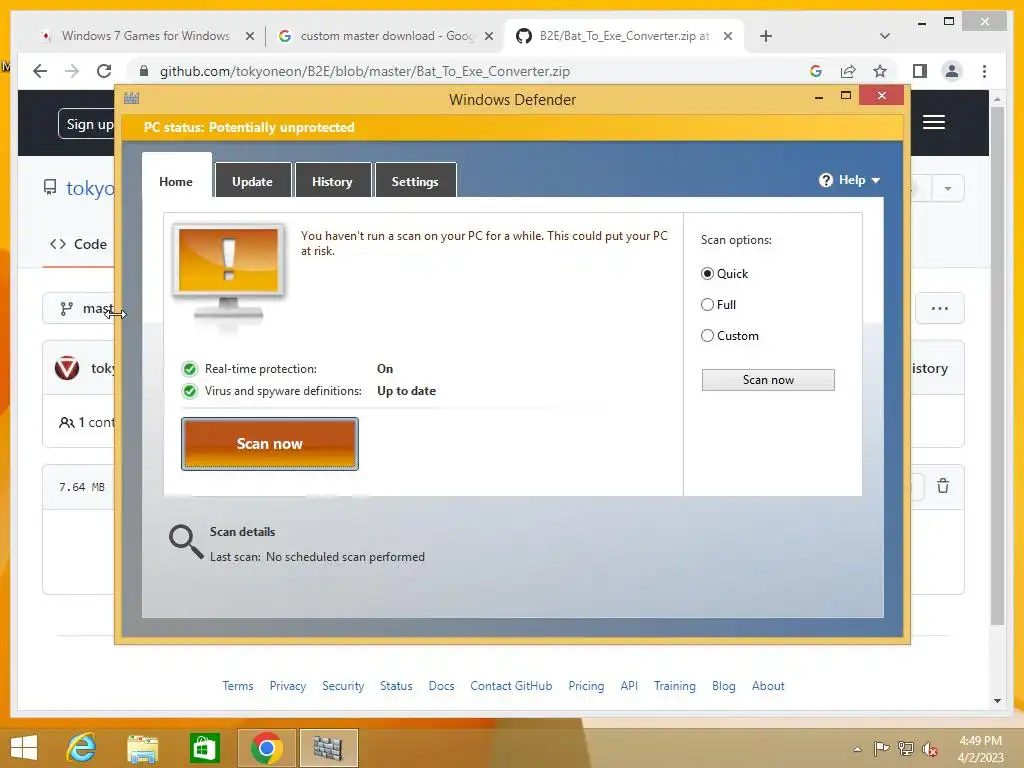The height and width of the screenshot is (768, 1024).
Task: Show hidden system tray icons
Action: pyautogui.click(x=857, y=749)
